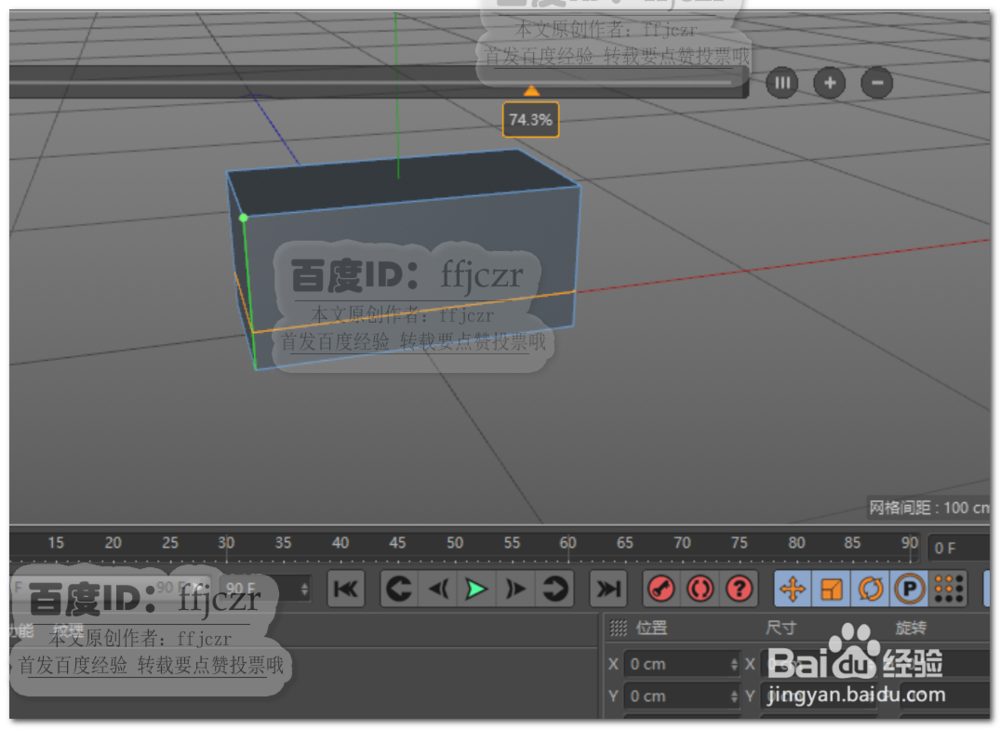This screenshot has width=1000, height=729.
Task: Click the grid handle icon left of 位置
Action: tap(618, 628)
